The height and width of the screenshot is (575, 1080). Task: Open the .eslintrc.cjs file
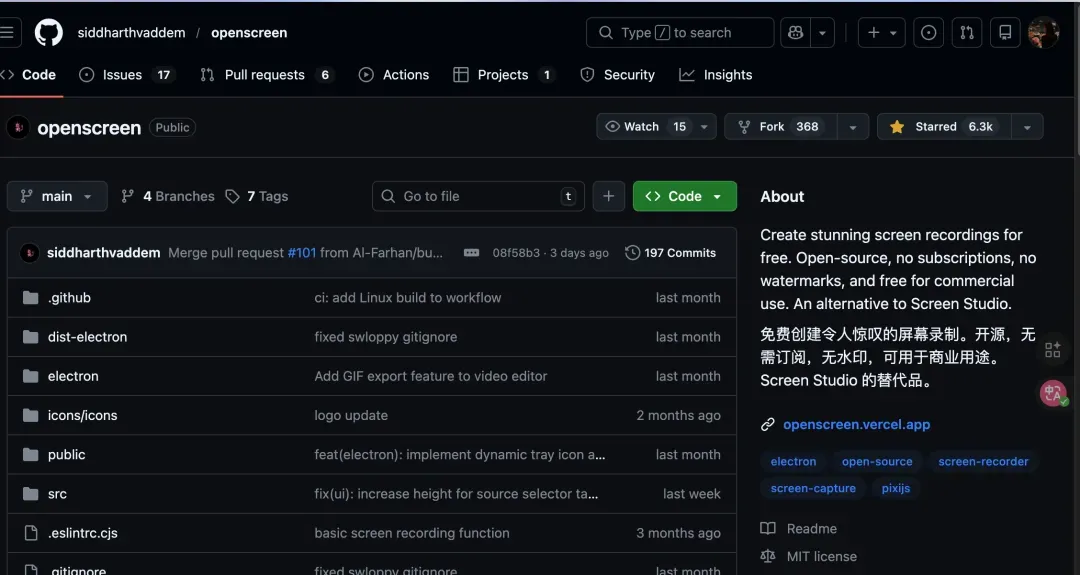pyautogui.click(x=83, y=533)
